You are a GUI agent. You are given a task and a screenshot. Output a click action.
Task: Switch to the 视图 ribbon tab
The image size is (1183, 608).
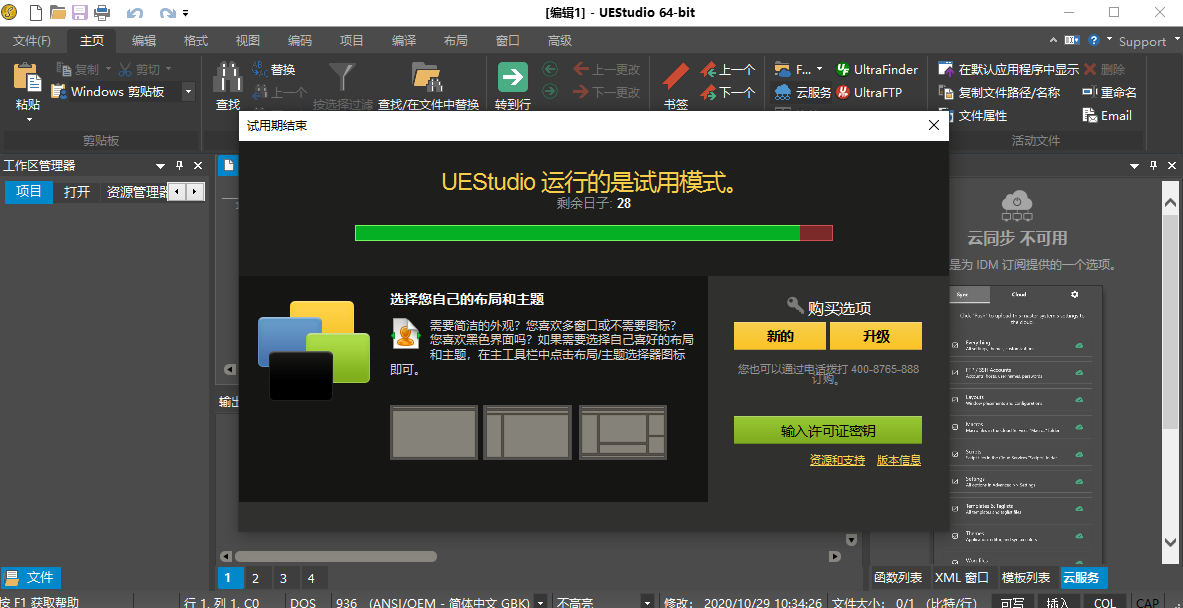(x=247, y=41)
